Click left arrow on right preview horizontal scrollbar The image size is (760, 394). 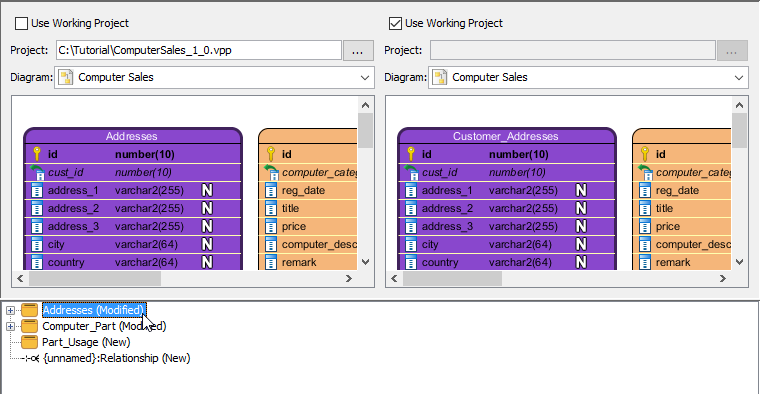(x=395, y=278)
